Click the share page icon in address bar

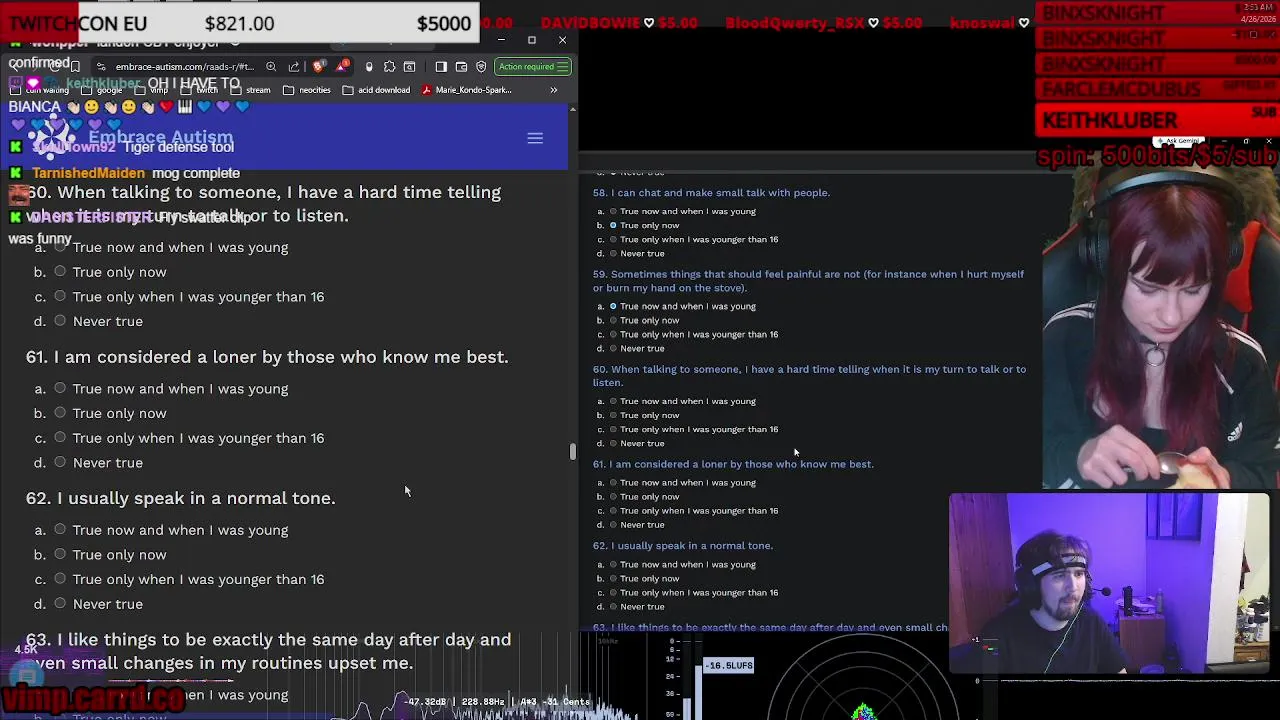point(294,67)
